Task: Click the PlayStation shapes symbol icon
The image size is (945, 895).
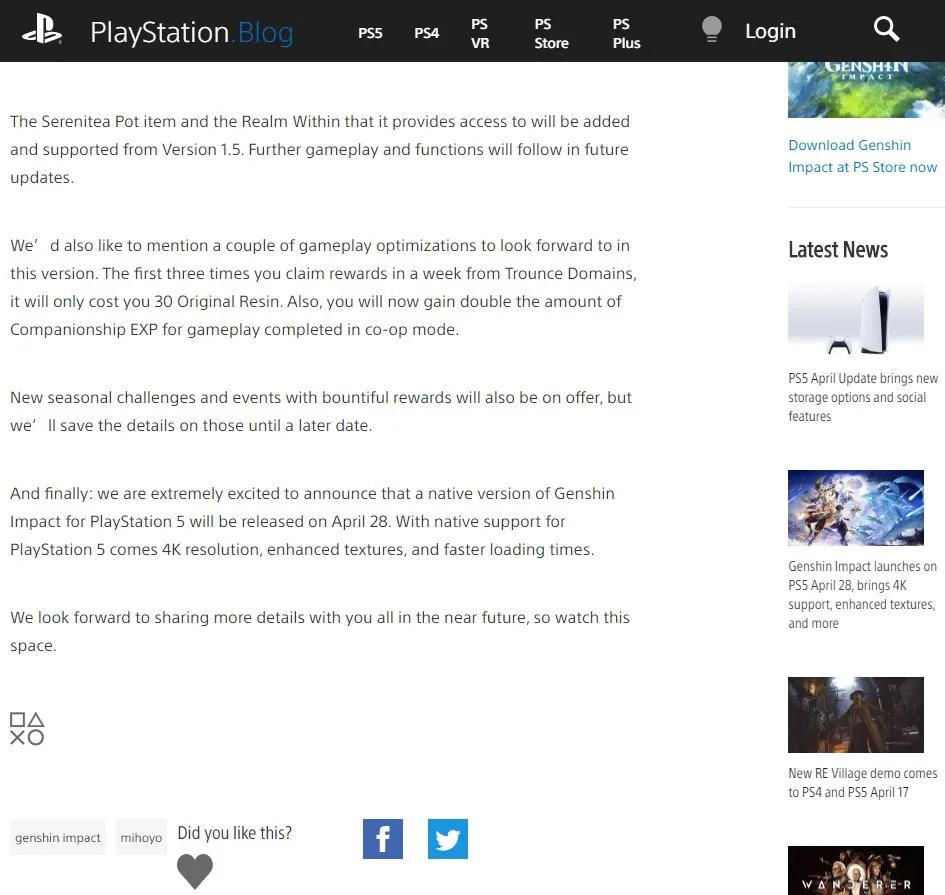Action: point(27,729)
